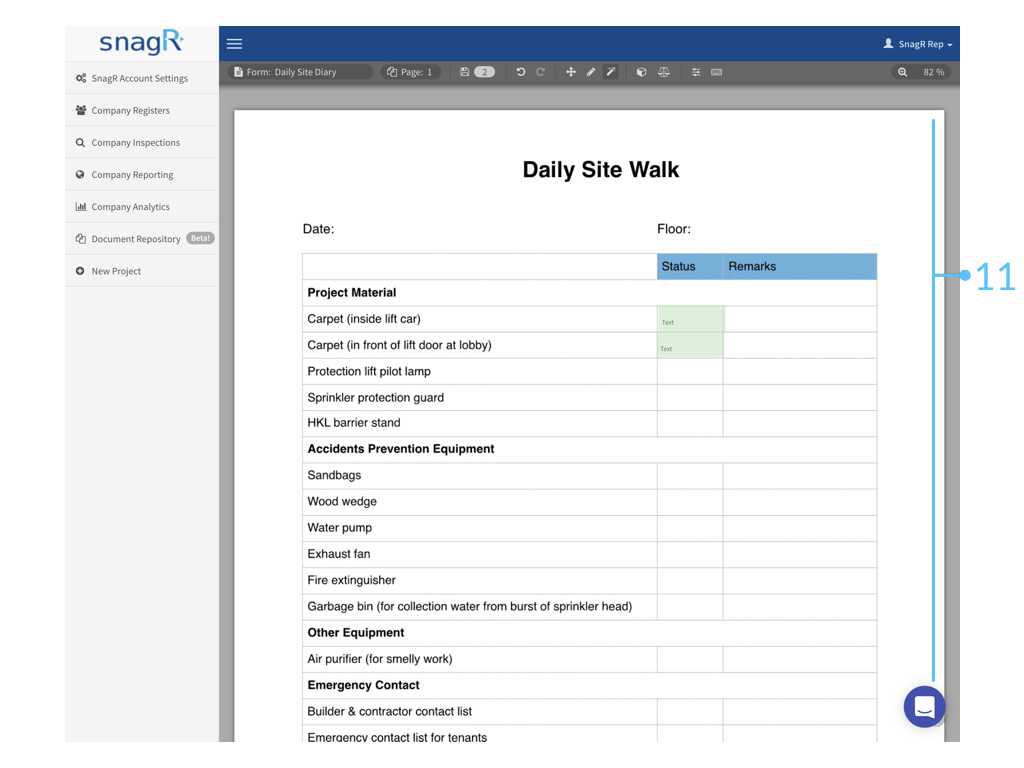The width and height of the screenshot is (1024, 768).
Task: Open SnagR Account Settings
Action: point(142,78)
